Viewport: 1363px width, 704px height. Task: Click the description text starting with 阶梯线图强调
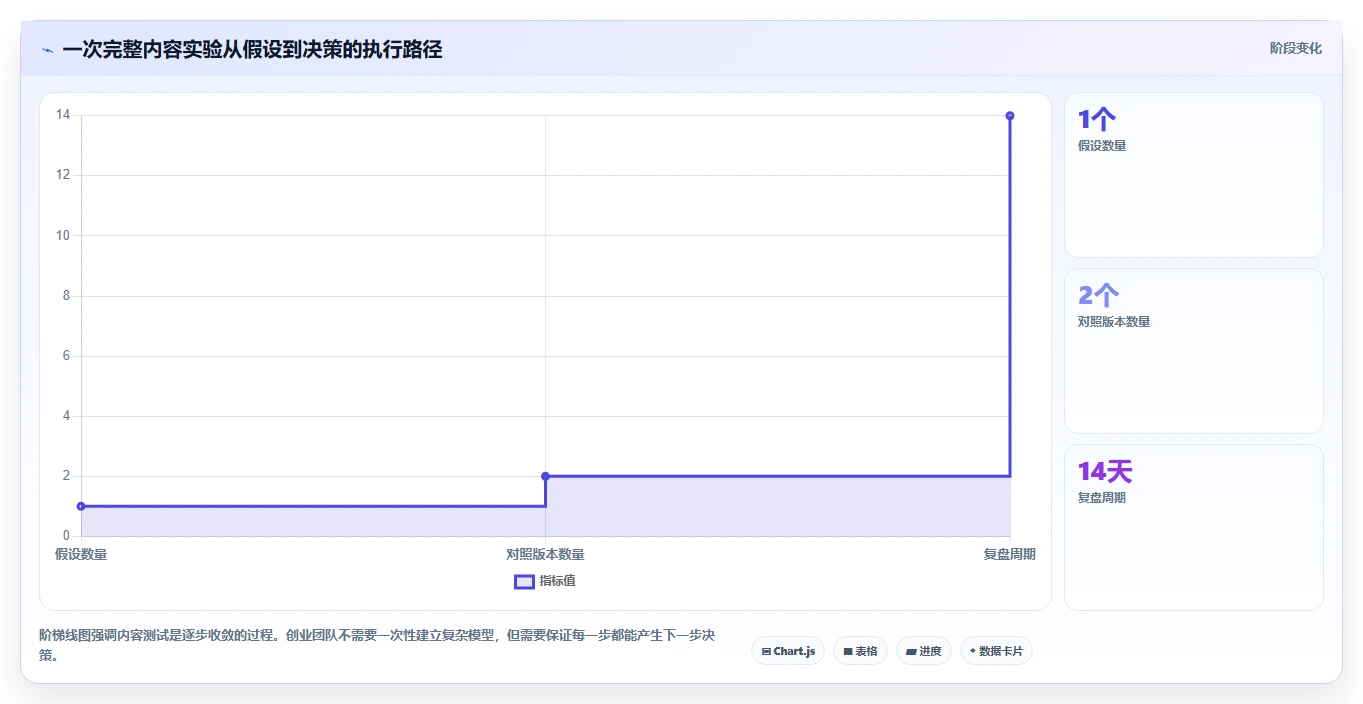click(376, 646)
